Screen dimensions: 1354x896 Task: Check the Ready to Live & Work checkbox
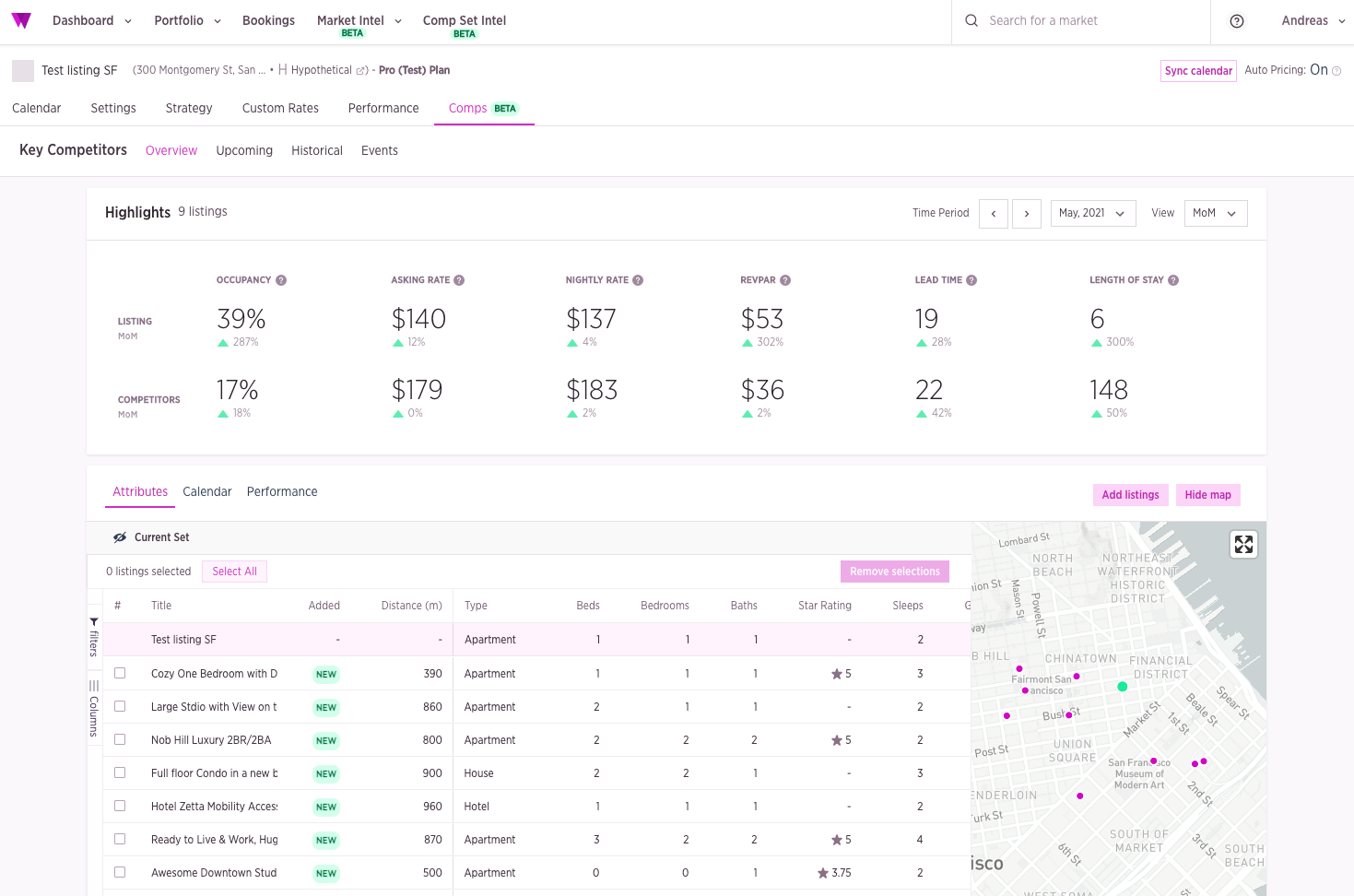120,840
